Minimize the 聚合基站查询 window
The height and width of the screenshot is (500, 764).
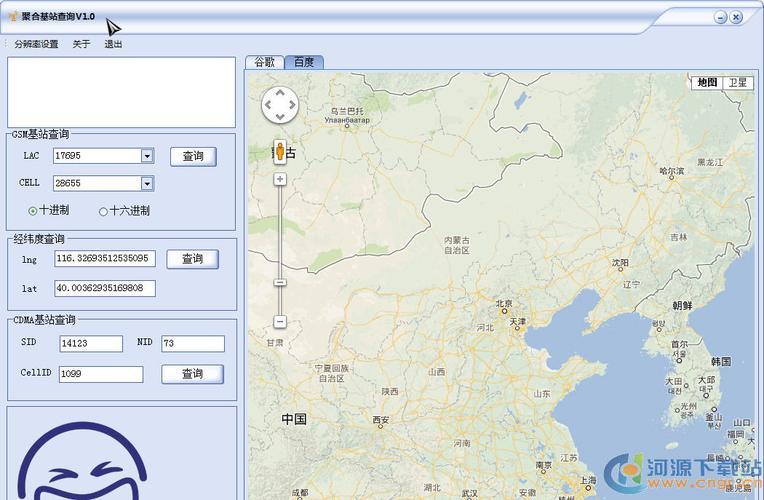pos(721,18)
